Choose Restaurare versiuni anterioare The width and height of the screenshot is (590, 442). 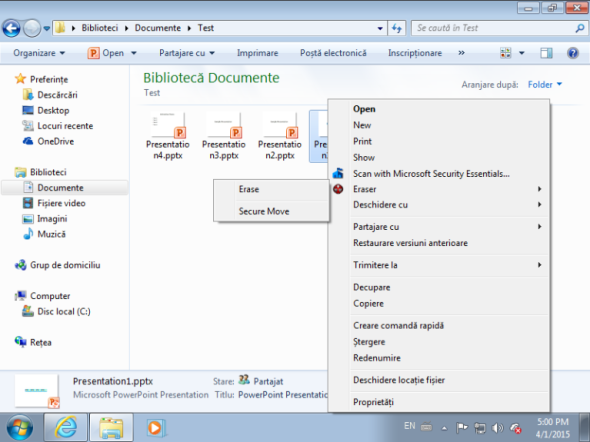(439, 243)
